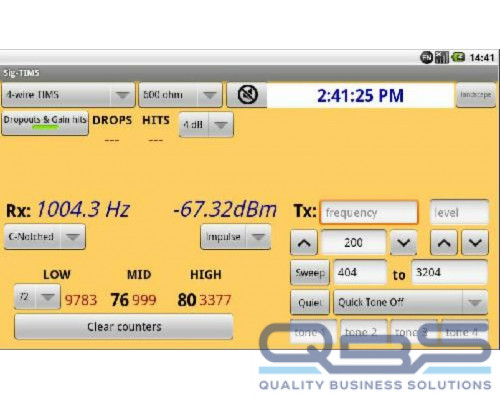
Task: Open the C-Notched filter dropdown
Action: click(x=45, y=237)
